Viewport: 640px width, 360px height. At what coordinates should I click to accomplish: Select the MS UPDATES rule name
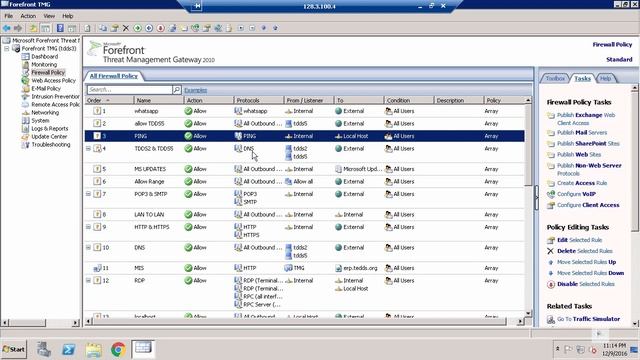click(150, 169)
